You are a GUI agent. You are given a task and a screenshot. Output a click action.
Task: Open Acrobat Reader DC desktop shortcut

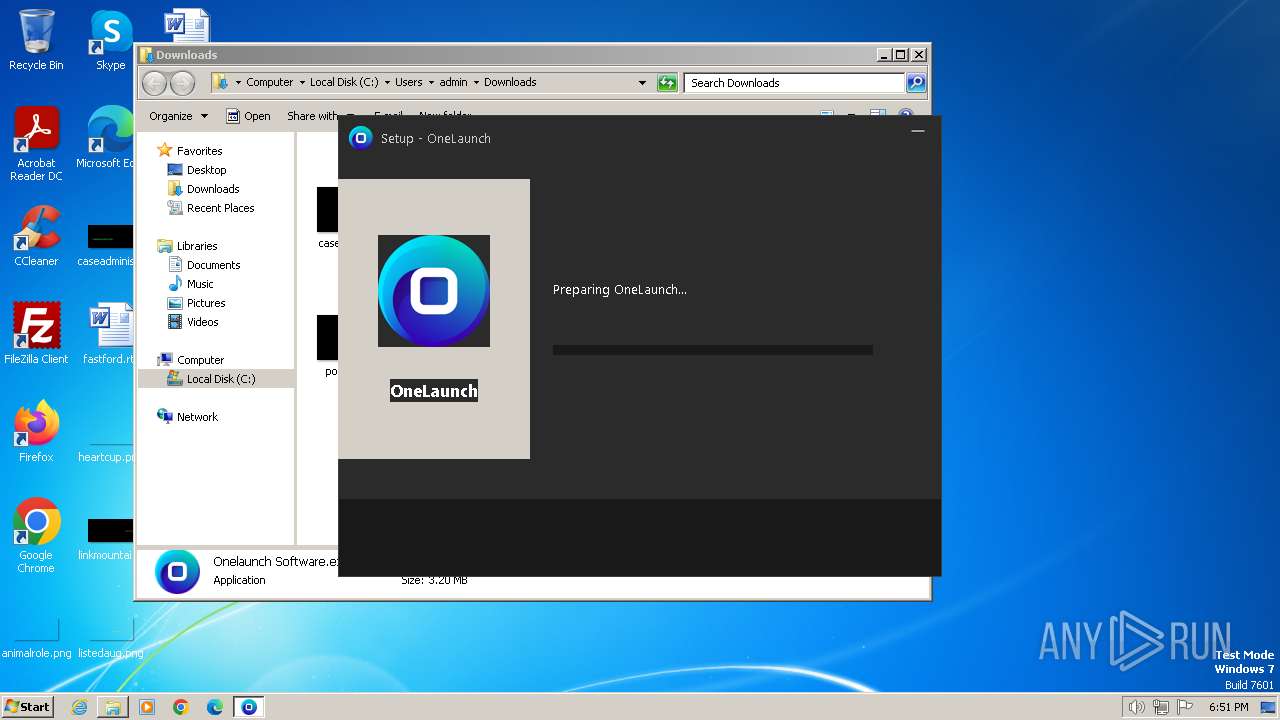(36, 144)
